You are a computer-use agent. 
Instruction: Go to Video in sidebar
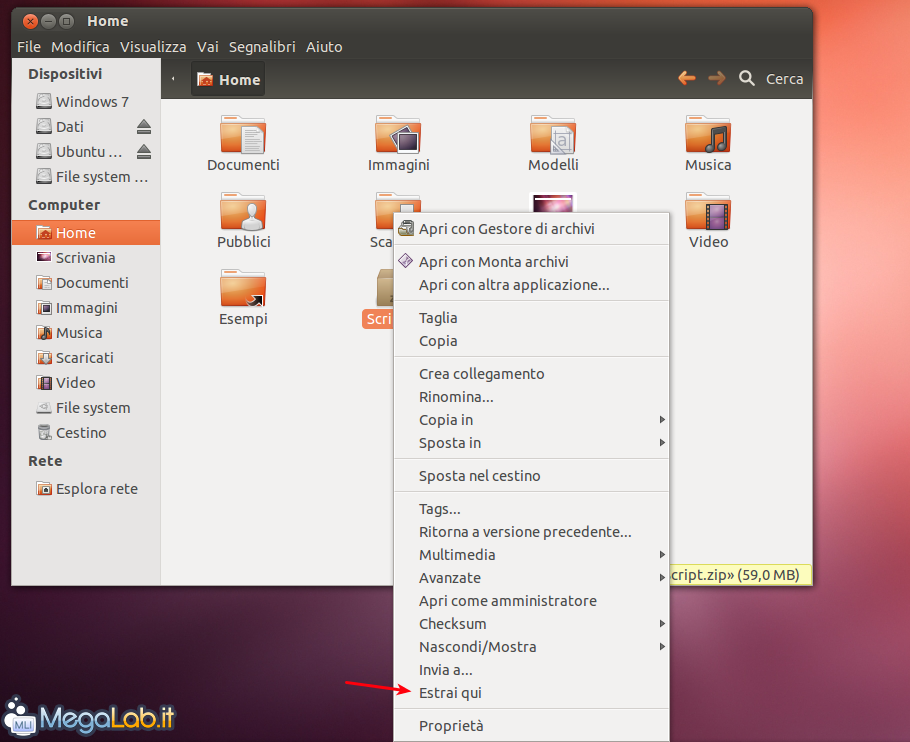point(86,382)
